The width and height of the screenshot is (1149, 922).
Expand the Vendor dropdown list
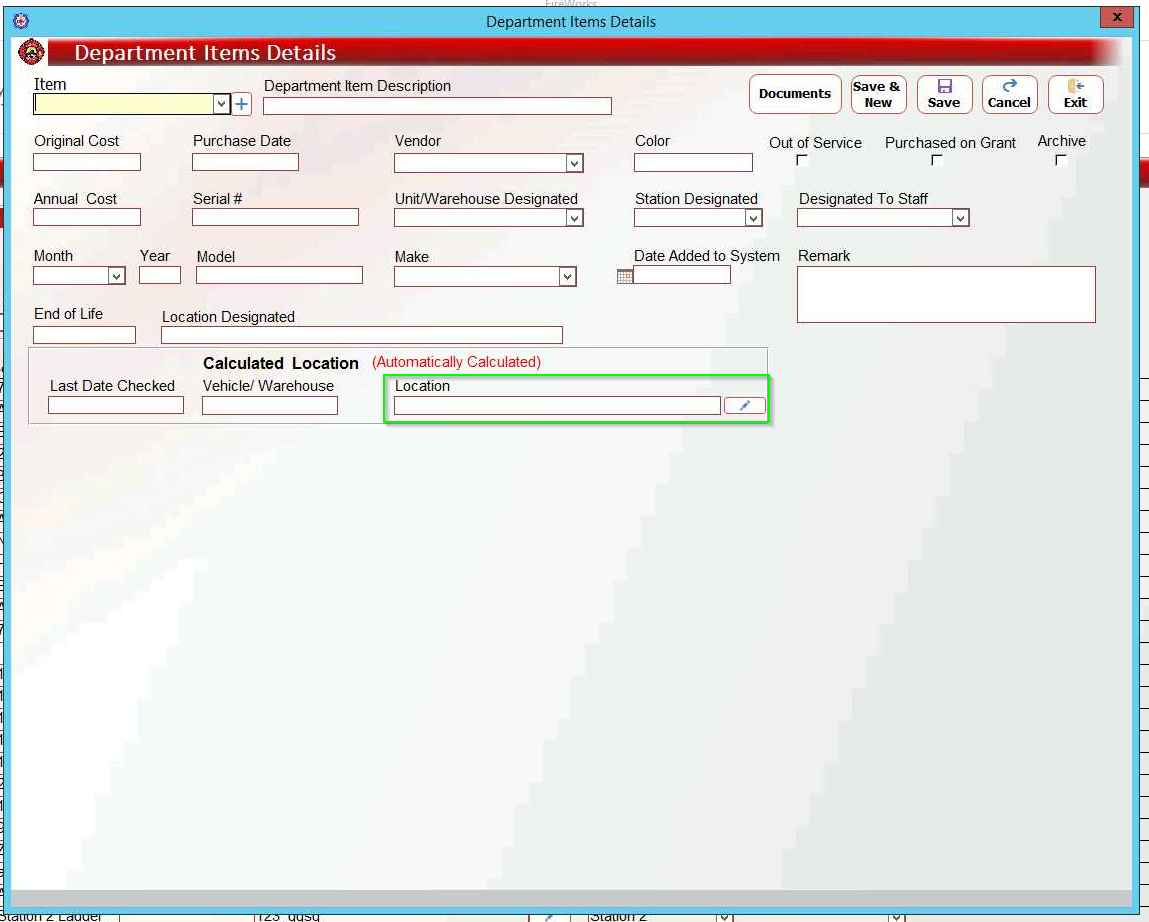(574, 163)
